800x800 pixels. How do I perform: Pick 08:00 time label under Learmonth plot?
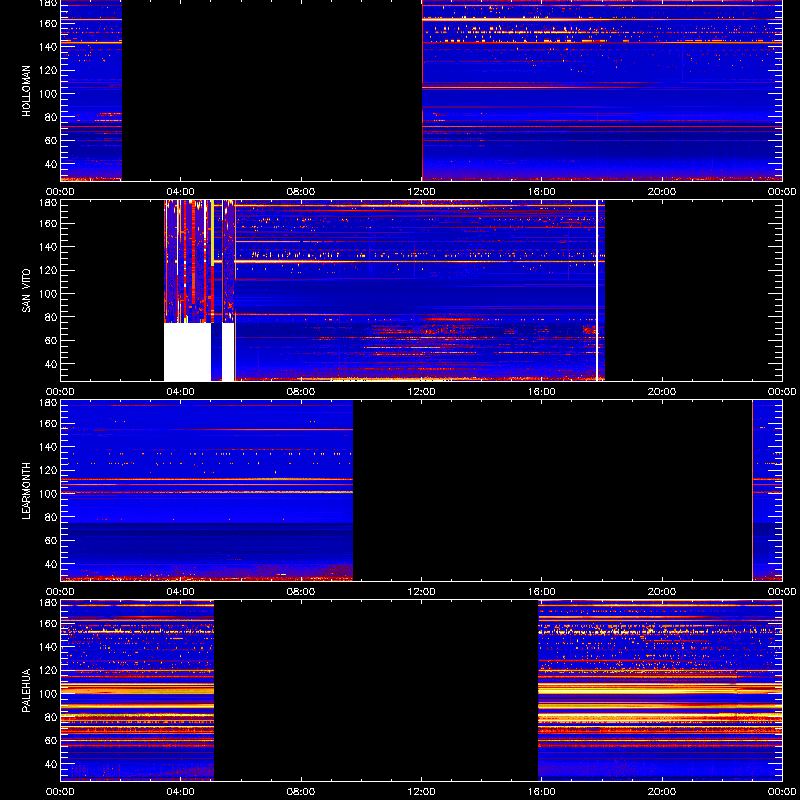point(301,592)
